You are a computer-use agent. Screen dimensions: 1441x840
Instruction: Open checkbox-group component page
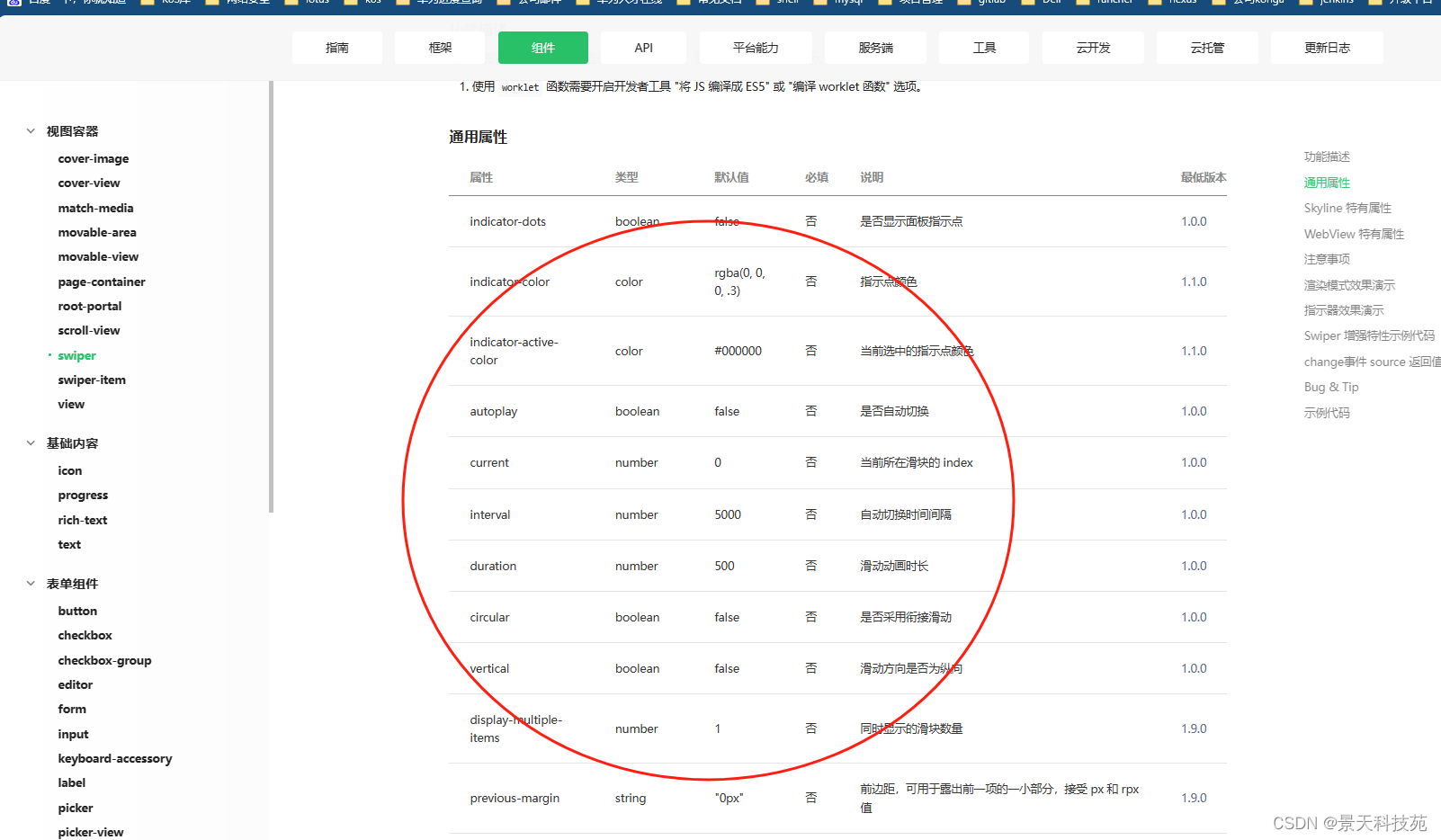[104, 660]
